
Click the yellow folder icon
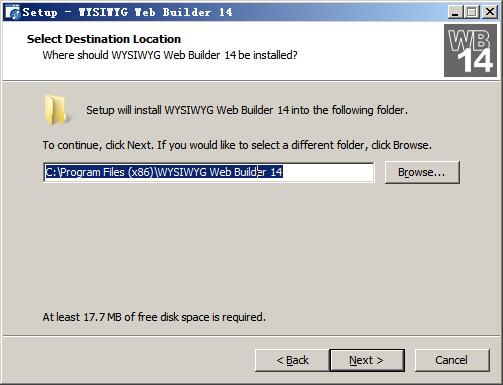(x=56, y=110)
